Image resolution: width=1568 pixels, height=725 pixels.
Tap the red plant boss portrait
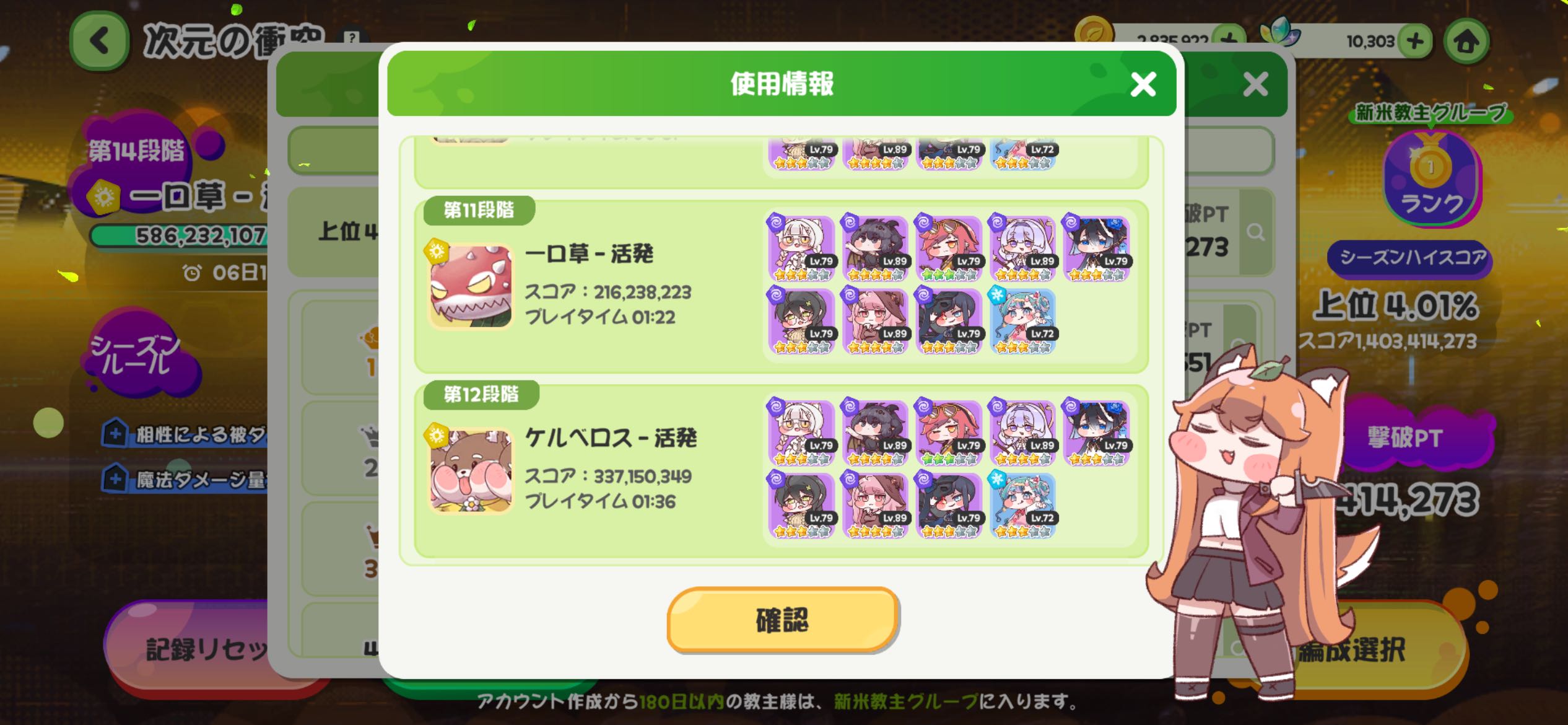click(x=471, y=286)
